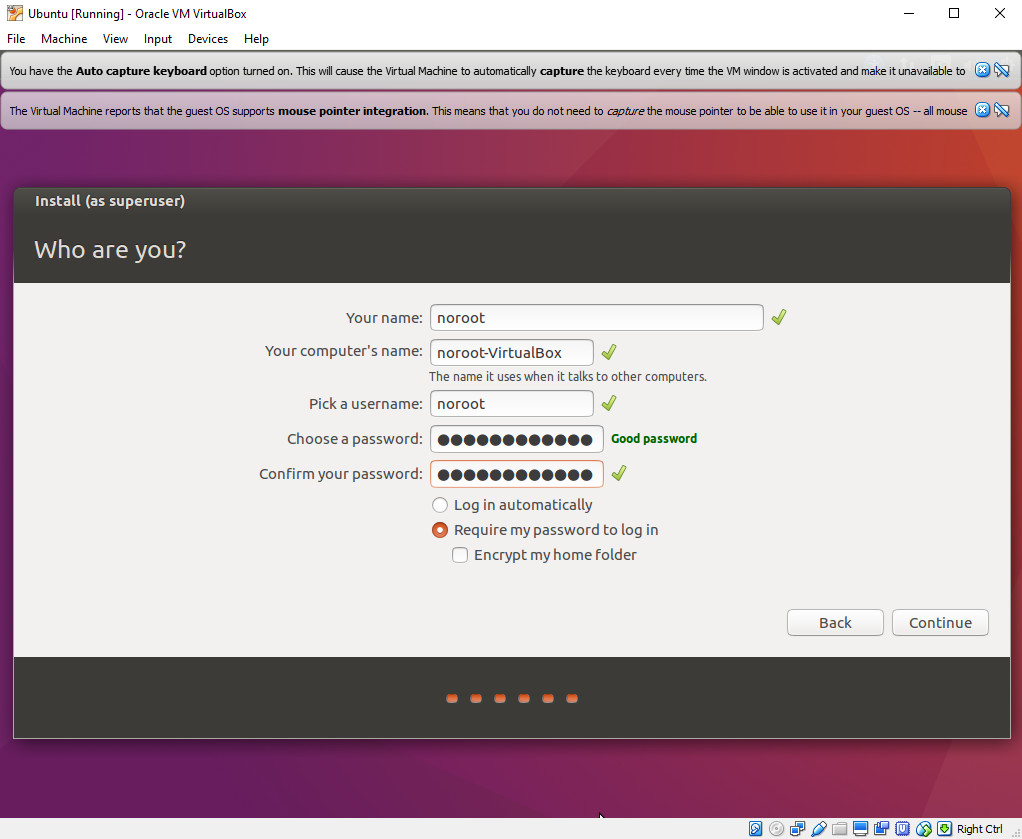The width and height of the screenshot is (1022, 839).
Task: Click the 'Install (as superuser)' title
Action: coord(110,201)
